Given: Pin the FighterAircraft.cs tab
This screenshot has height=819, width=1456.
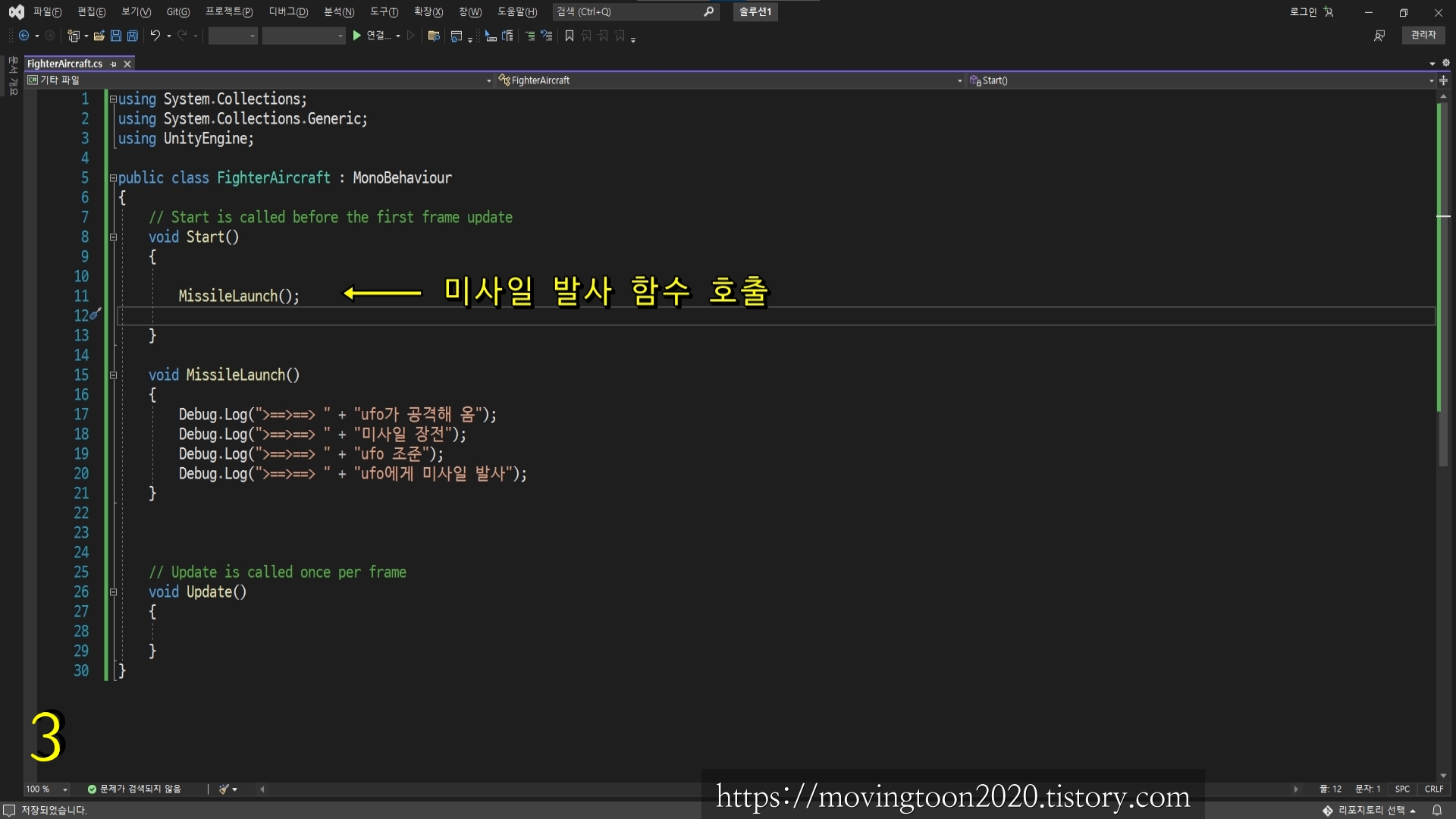Looking at the screenshot, I should [x=114, y=64].
